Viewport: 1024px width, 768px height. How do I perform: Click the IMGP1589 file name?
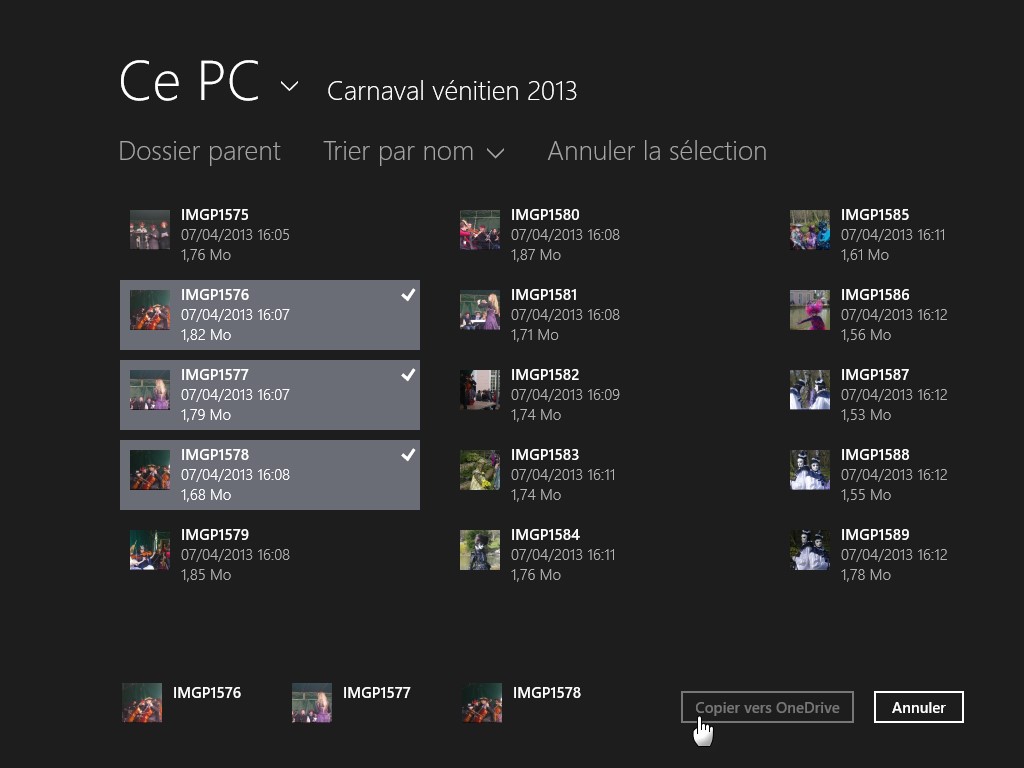tap(875, 535)
